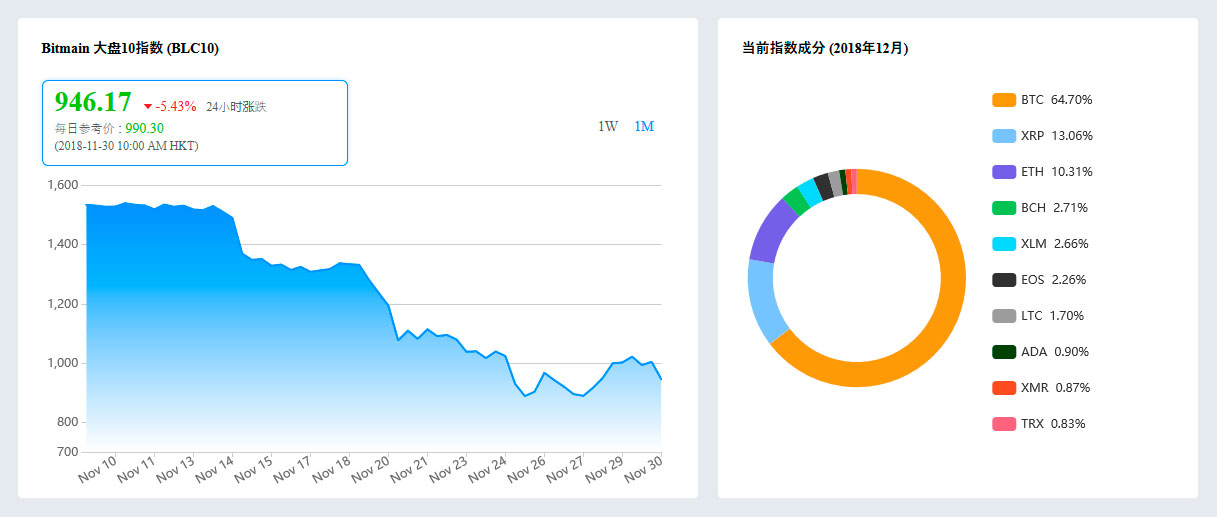This screenshot has width=1217, height=517.
Task: Click the BCH green legend swatch
Action: [1004, 208]
